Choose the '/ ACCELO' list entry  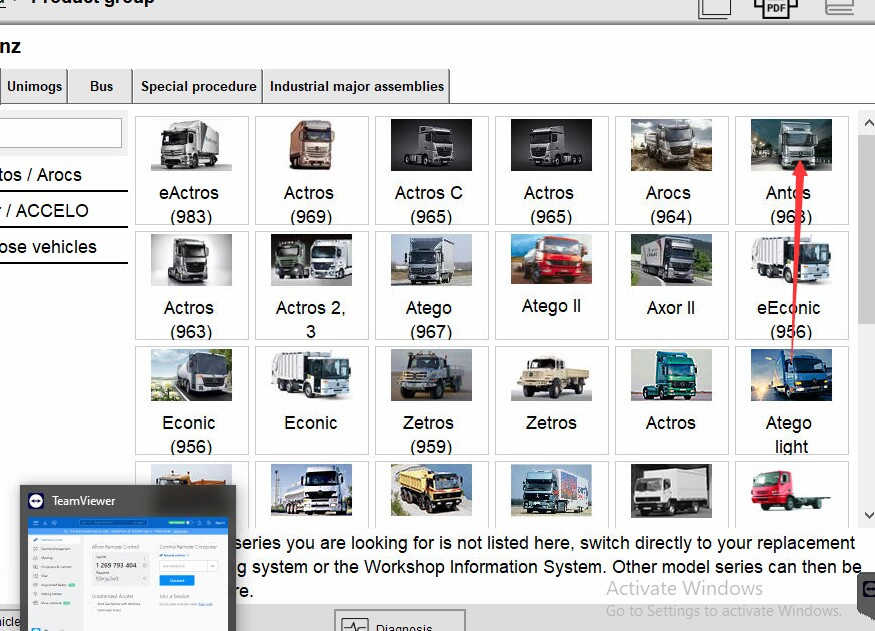(63, 211)
